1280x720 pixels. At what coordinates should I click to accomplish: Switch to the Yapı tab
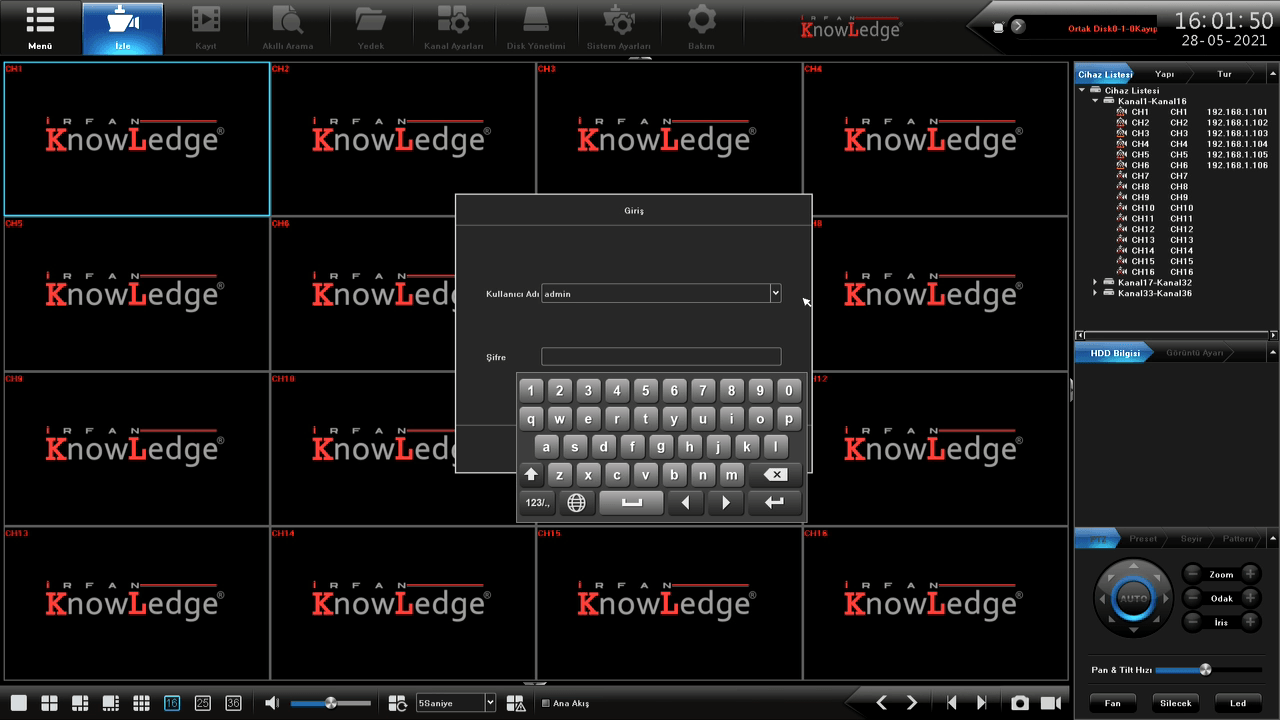[1165, 75]
